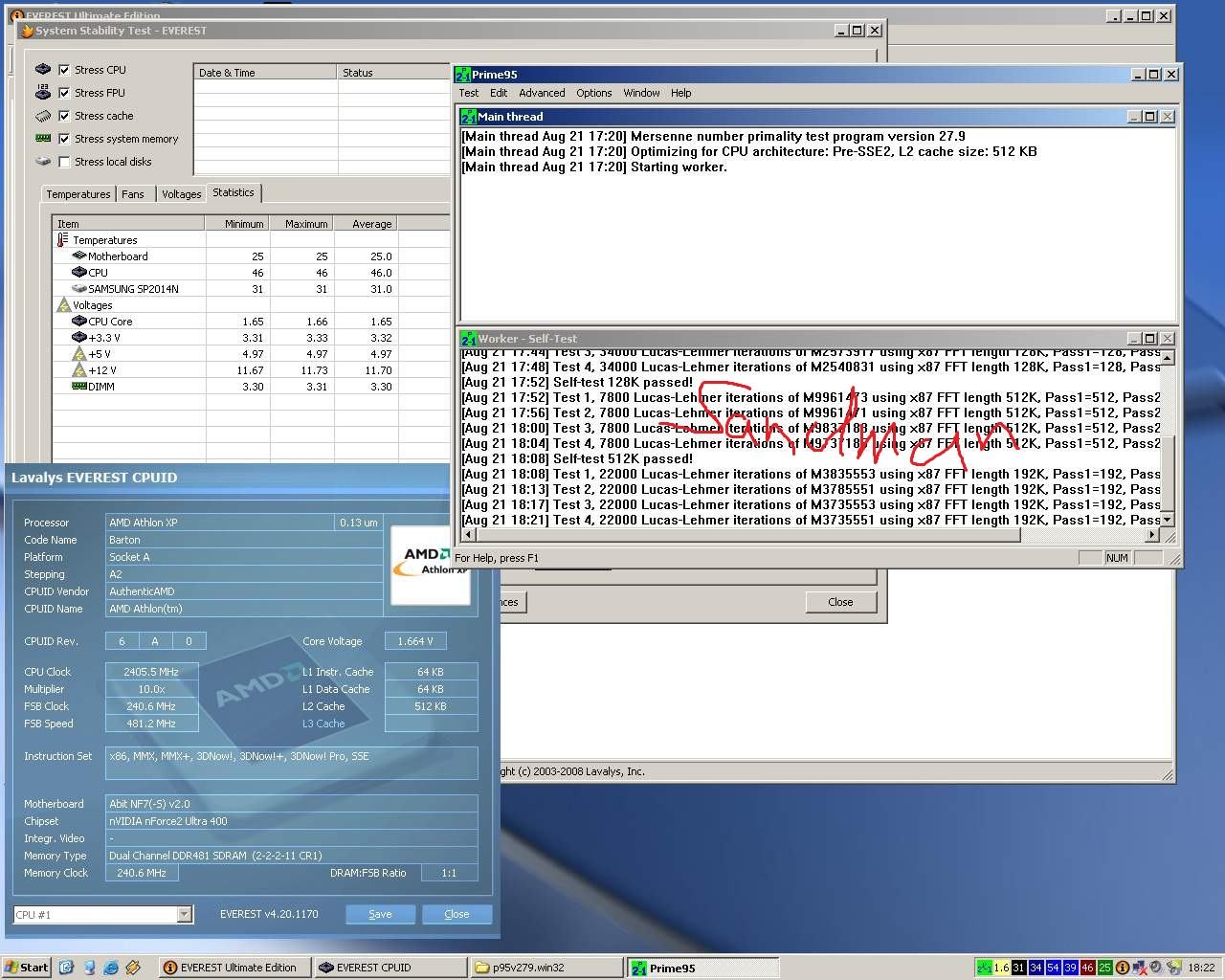The image size is (1225, 980).
Task: Toggle the Stress FPU checkbox
Action: pyautogui.click(x=64, y=93)
